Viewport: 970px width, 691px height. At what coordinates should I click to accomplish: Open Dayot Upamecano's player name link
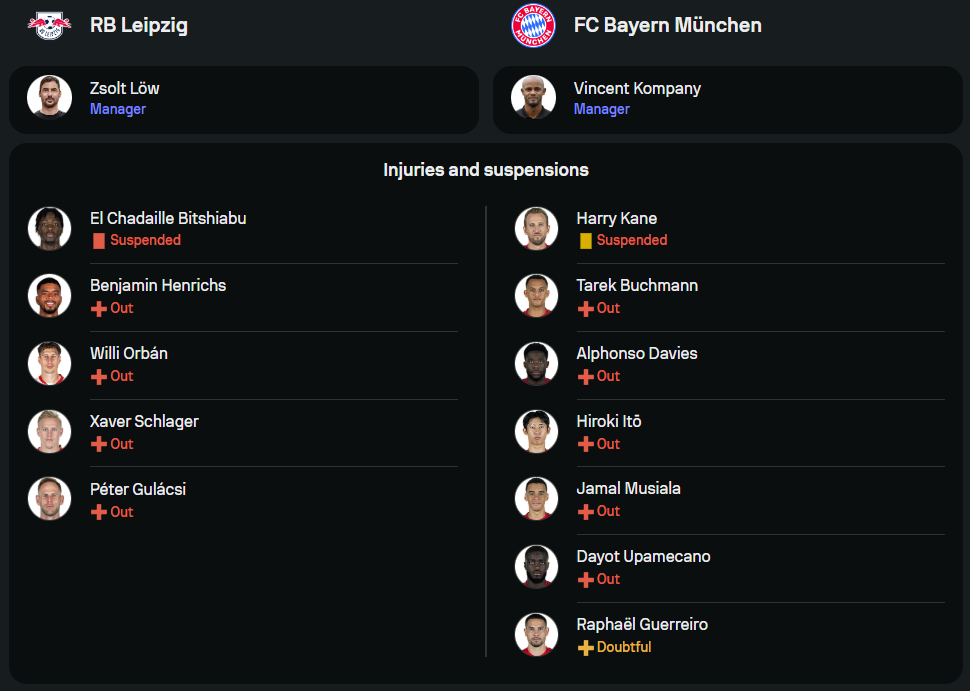point(643,556)
